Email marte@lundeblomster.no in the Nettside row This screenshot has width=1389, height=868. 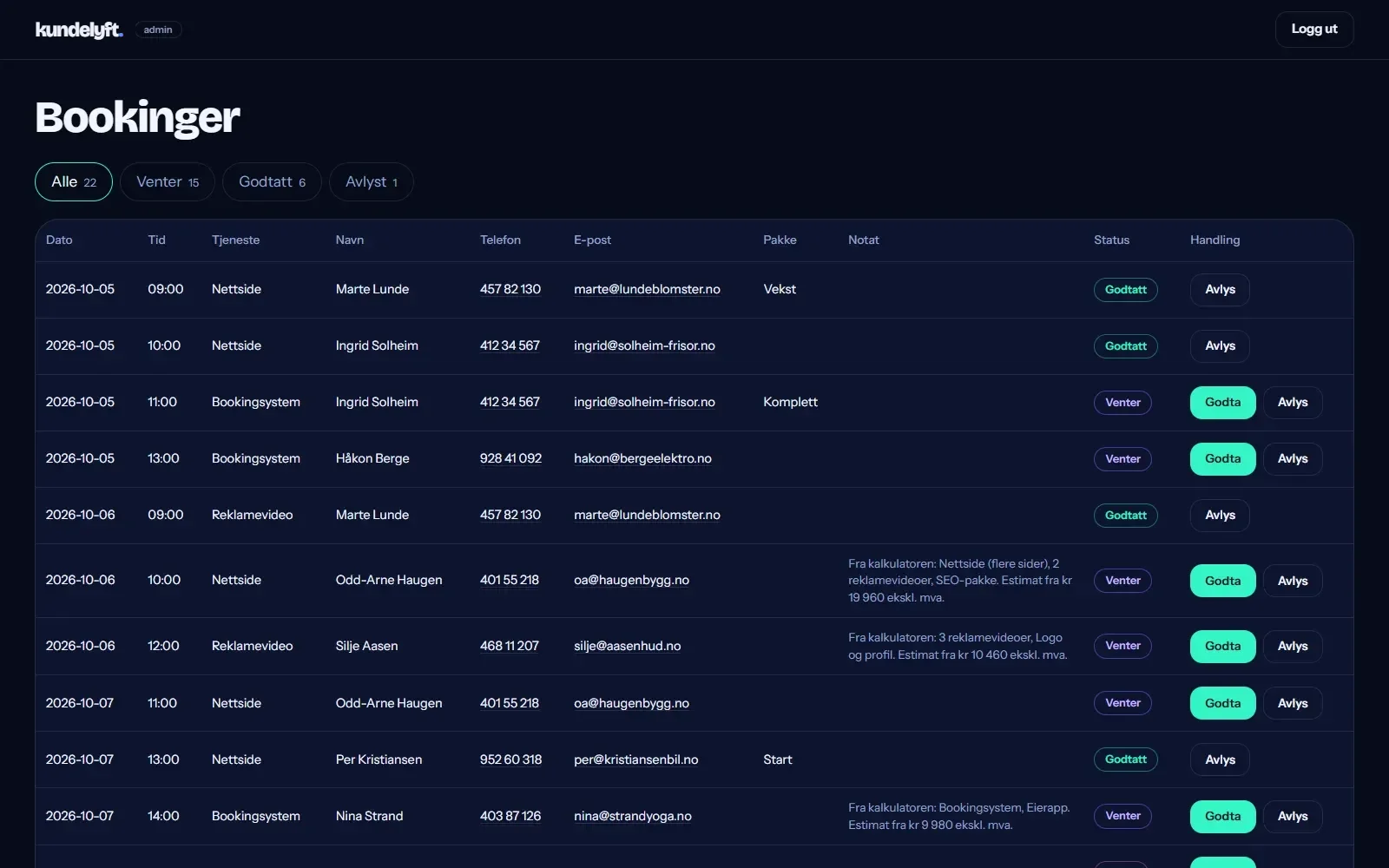coord(647,289)
